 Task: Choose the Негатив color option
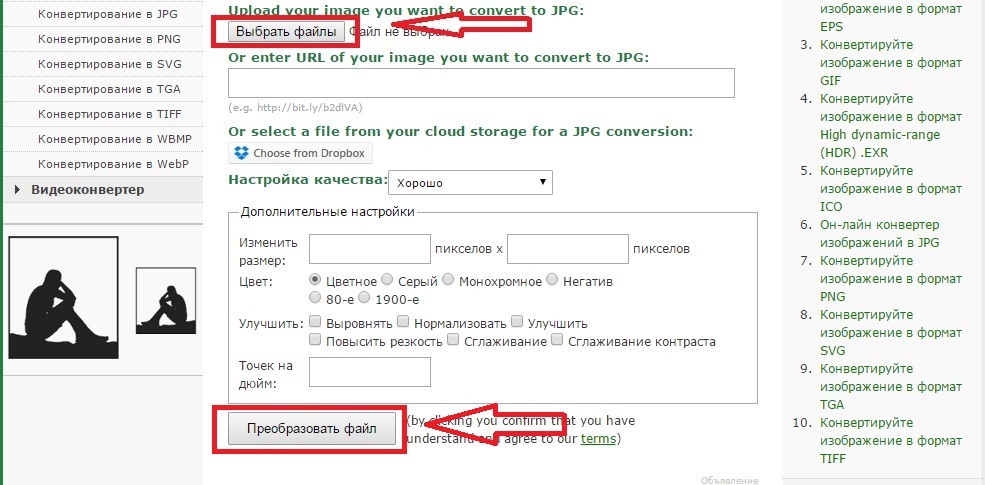tap(552, 281)
